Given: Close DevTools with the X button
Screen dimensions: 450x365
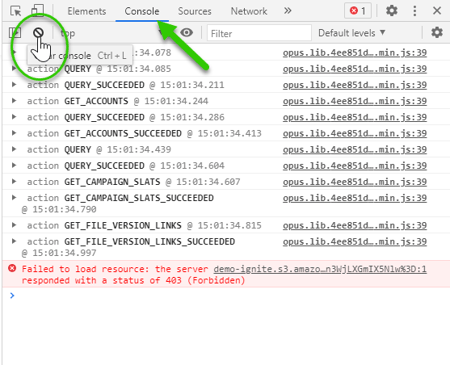Looking at the screenshot, I should [437, 11].
